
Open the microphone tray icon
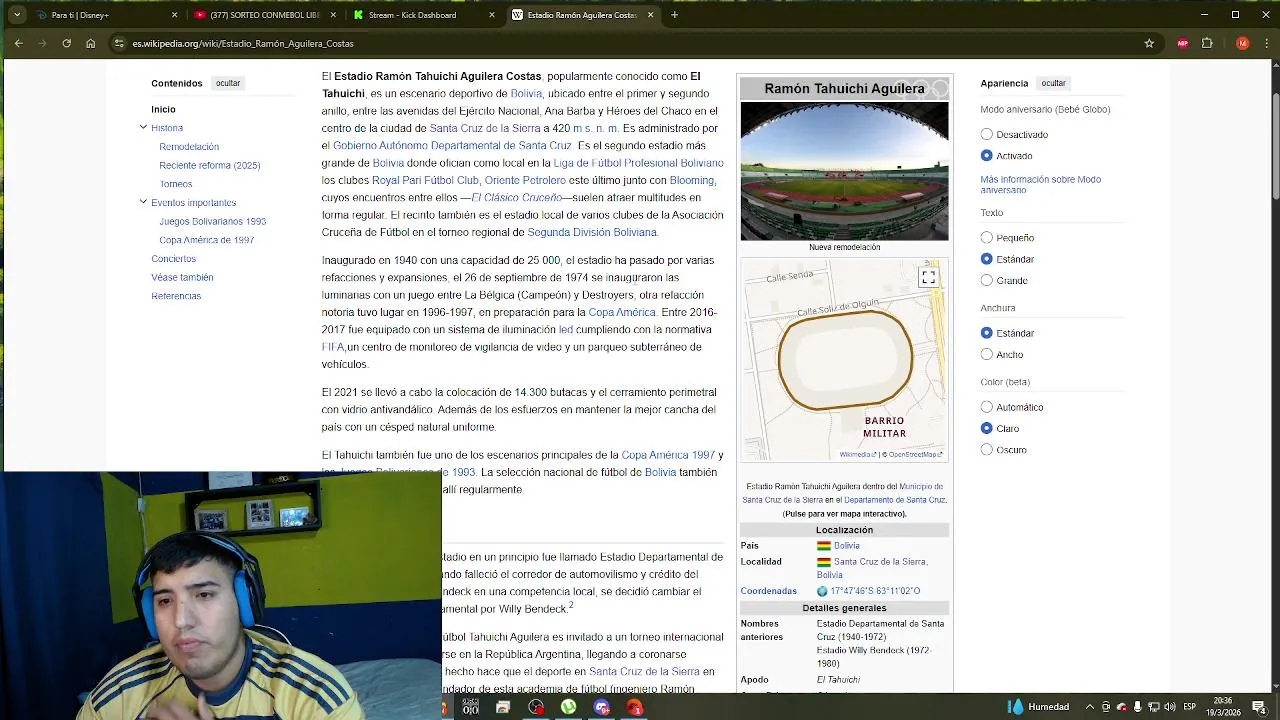point(1137,707)
